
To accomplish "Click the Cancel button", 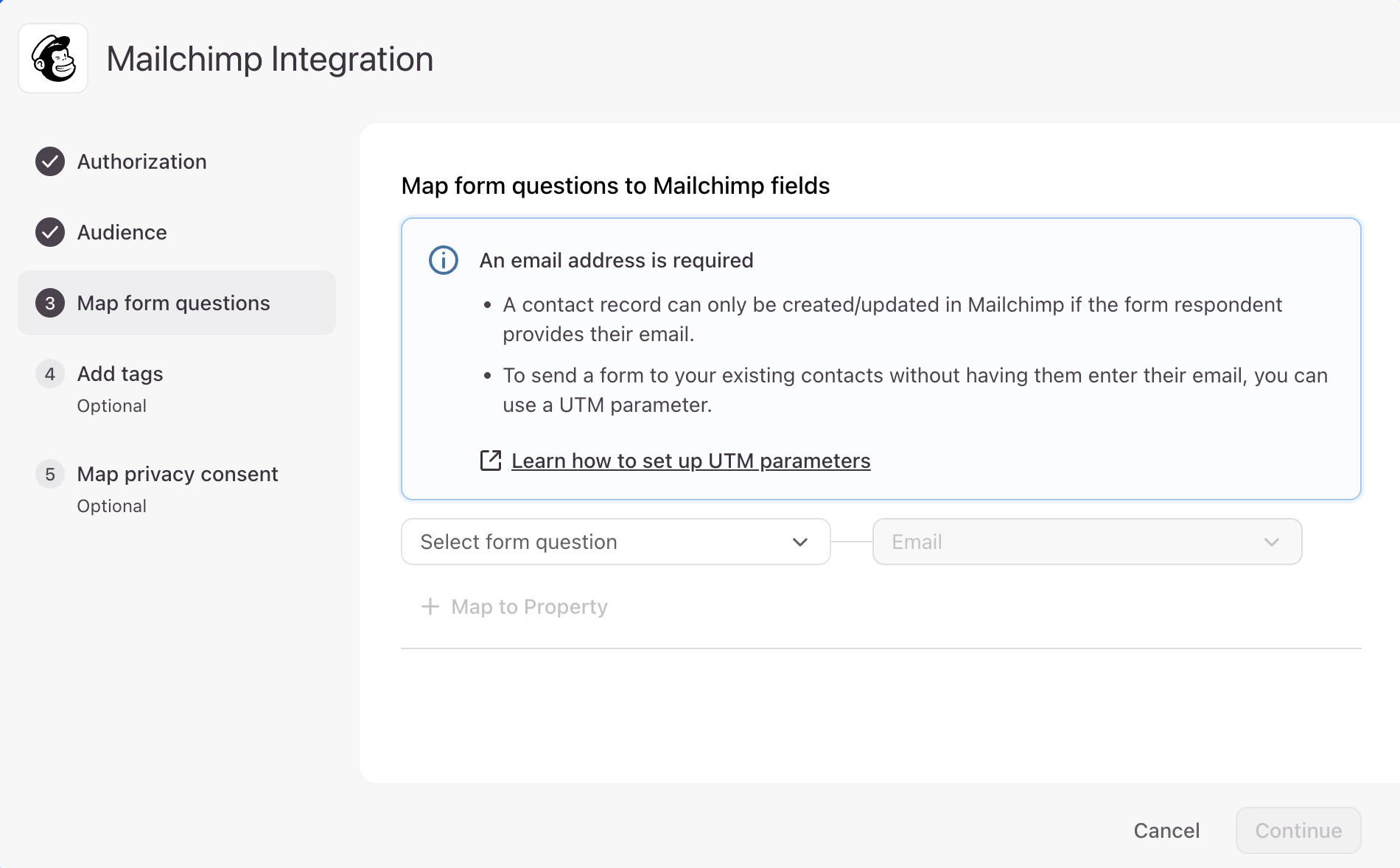I will (x=1166, y=830).
